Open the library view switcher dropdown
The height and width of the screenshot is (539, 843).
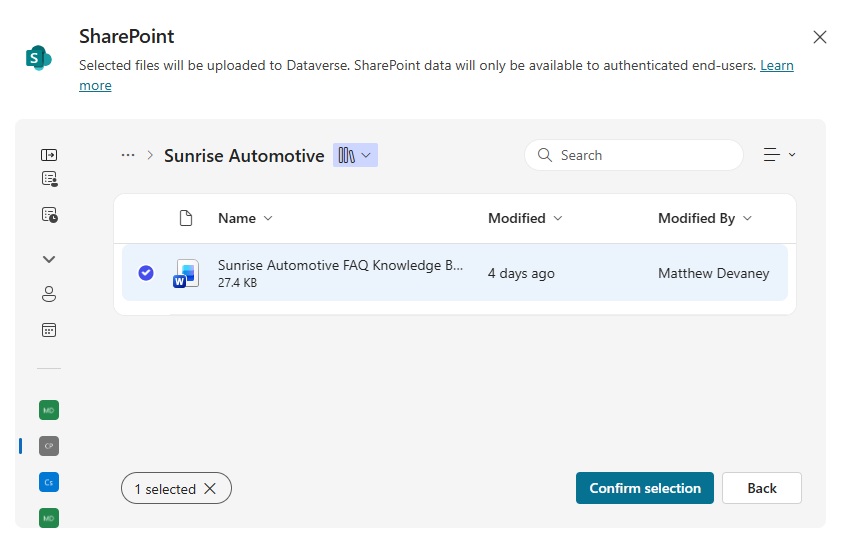coord(355,155)
